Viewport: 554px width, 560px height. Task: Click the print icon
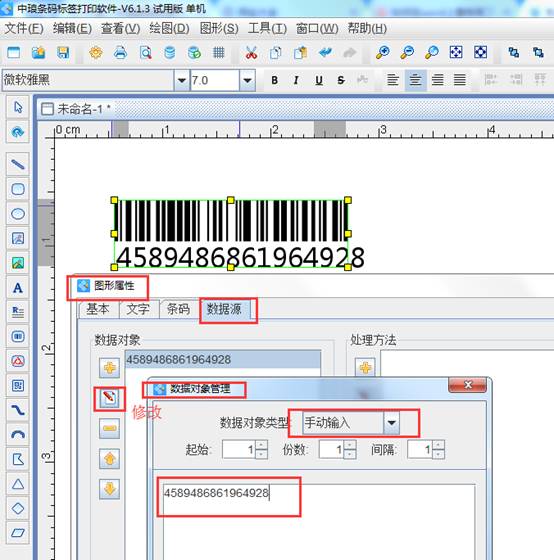pos(120,53)
